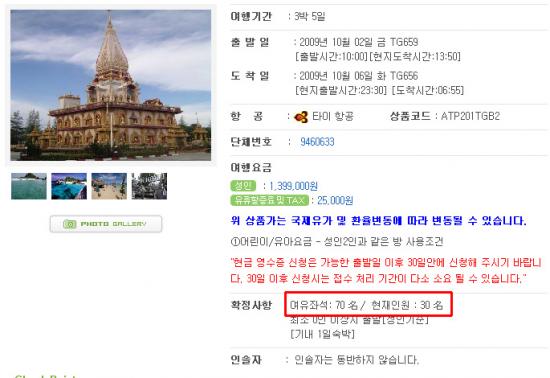Click the blue price fluctuation notice
The image size is (550, 378).
point(378,221)
